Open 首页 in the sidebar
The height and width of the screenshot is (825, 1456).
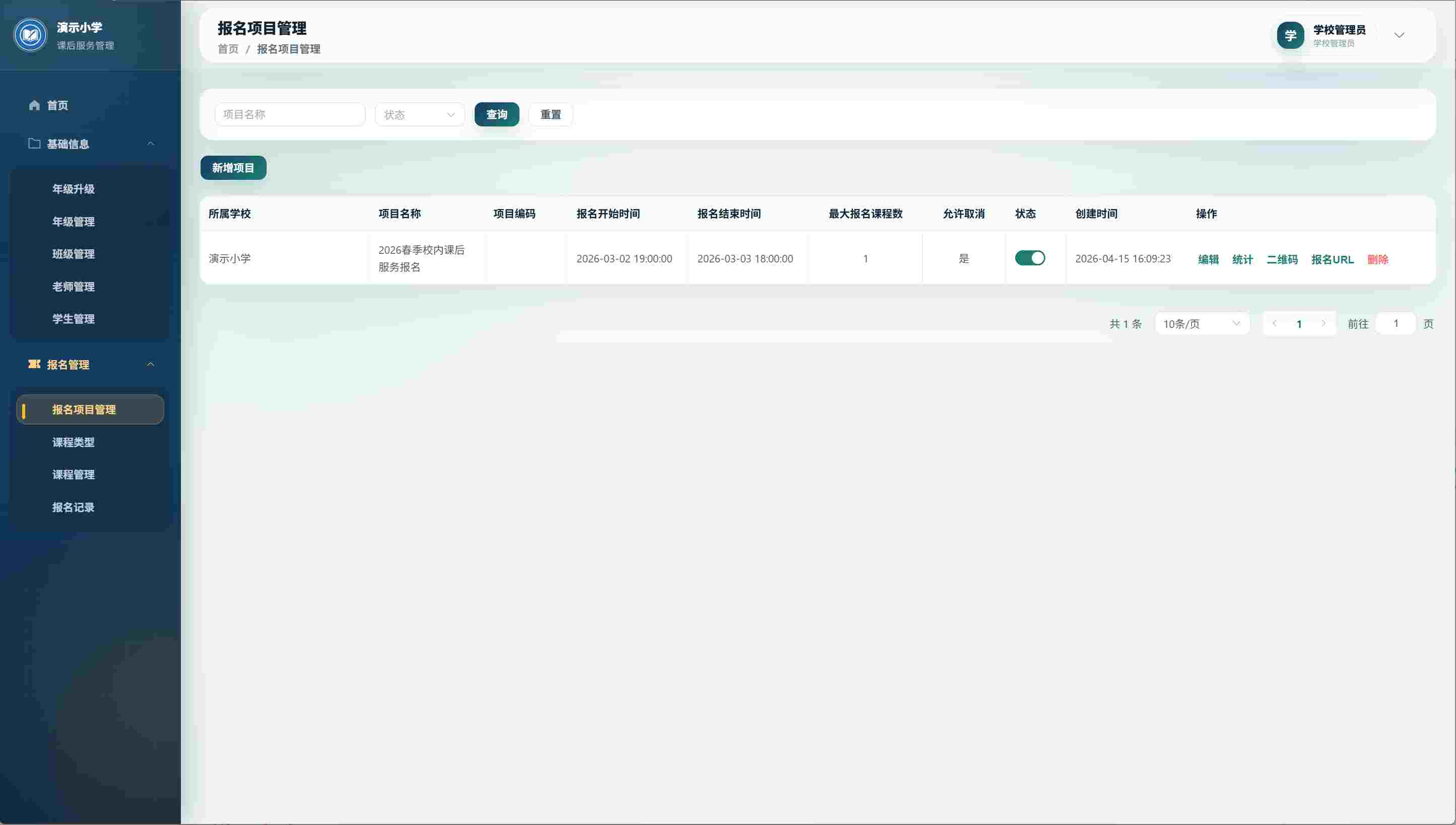(x=57, y=105)
